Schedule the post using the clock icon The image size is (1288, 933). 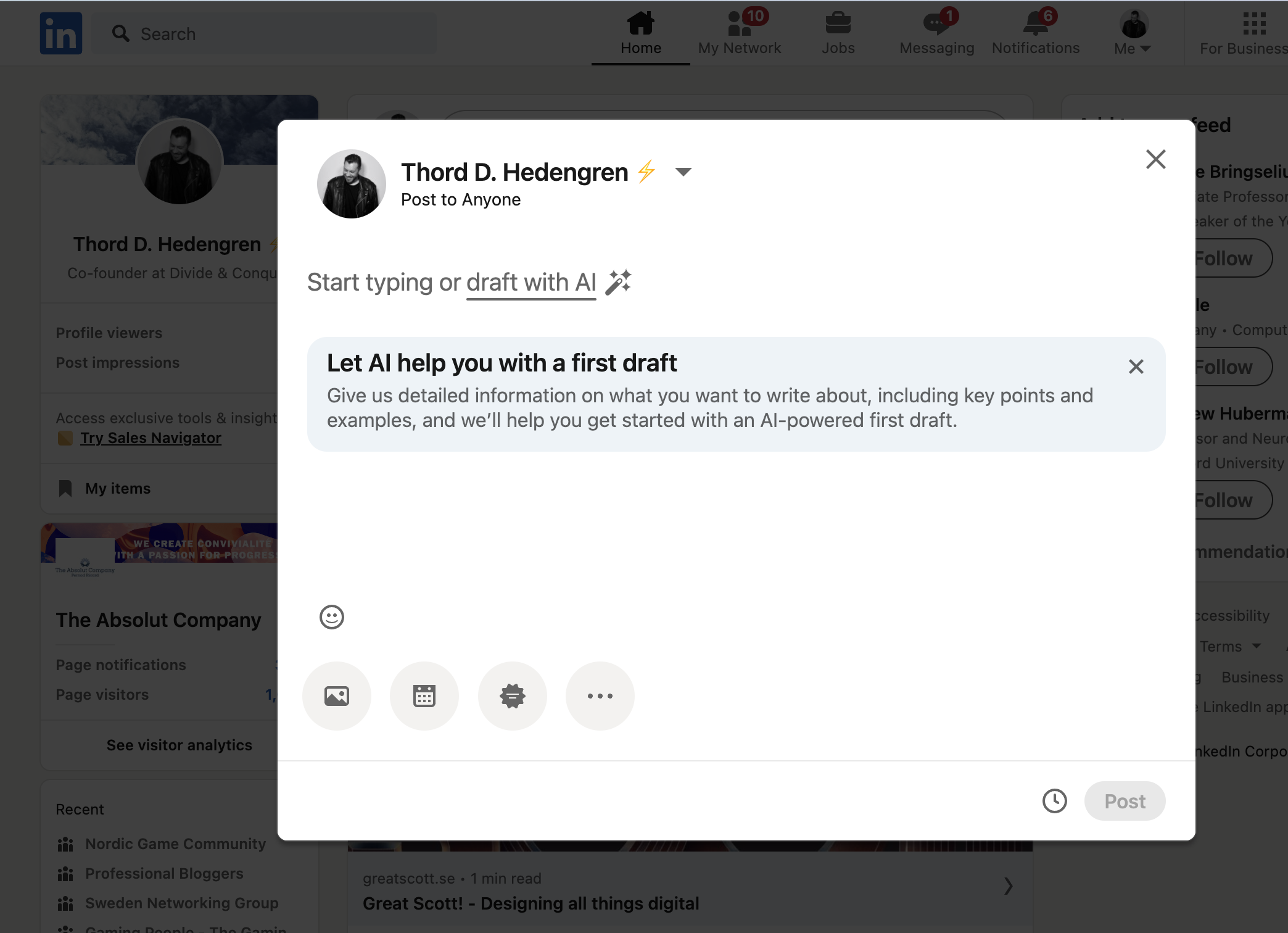1054,800
